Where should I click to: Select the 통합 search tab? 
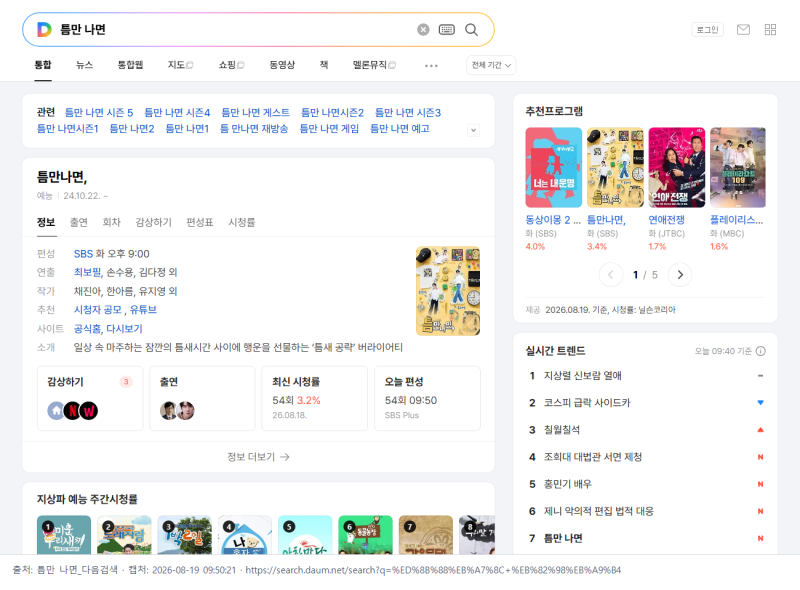pos(43,65)
